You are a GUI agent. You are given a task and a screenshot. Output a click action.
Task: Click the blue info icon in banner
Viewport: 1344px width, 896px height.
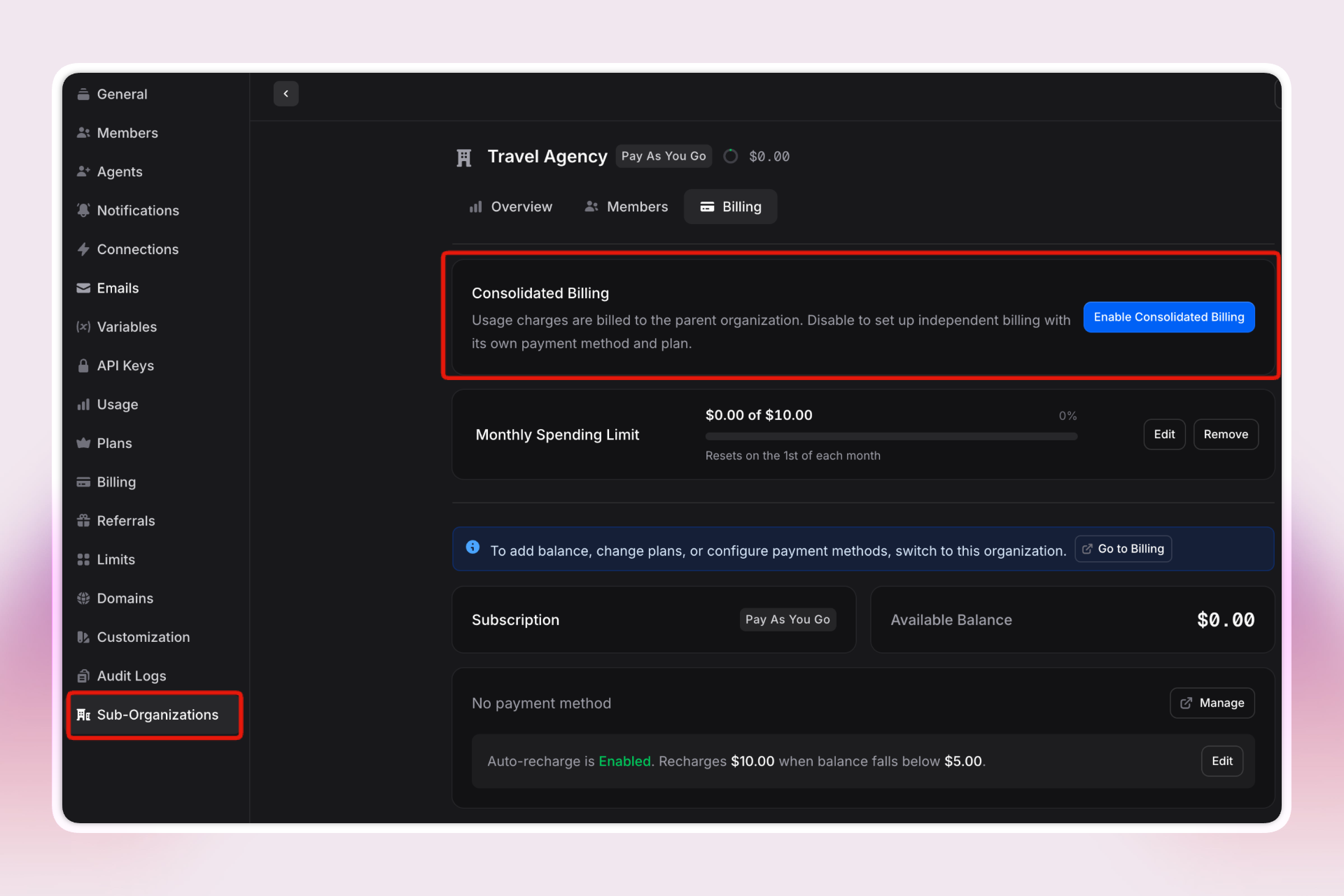pos(473,547)
